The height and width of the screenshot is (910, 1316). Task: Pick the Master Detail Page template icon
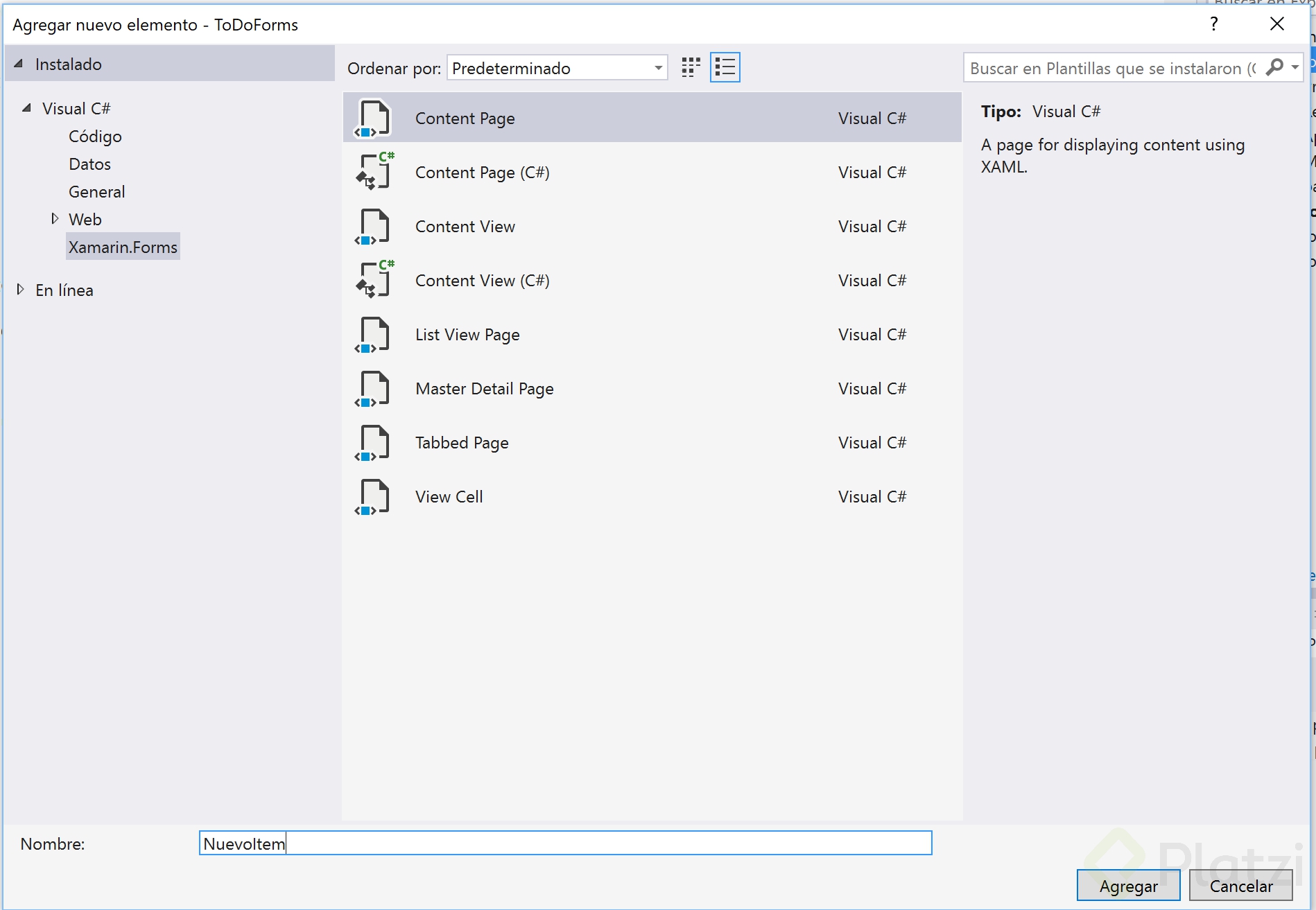(374, 389)
